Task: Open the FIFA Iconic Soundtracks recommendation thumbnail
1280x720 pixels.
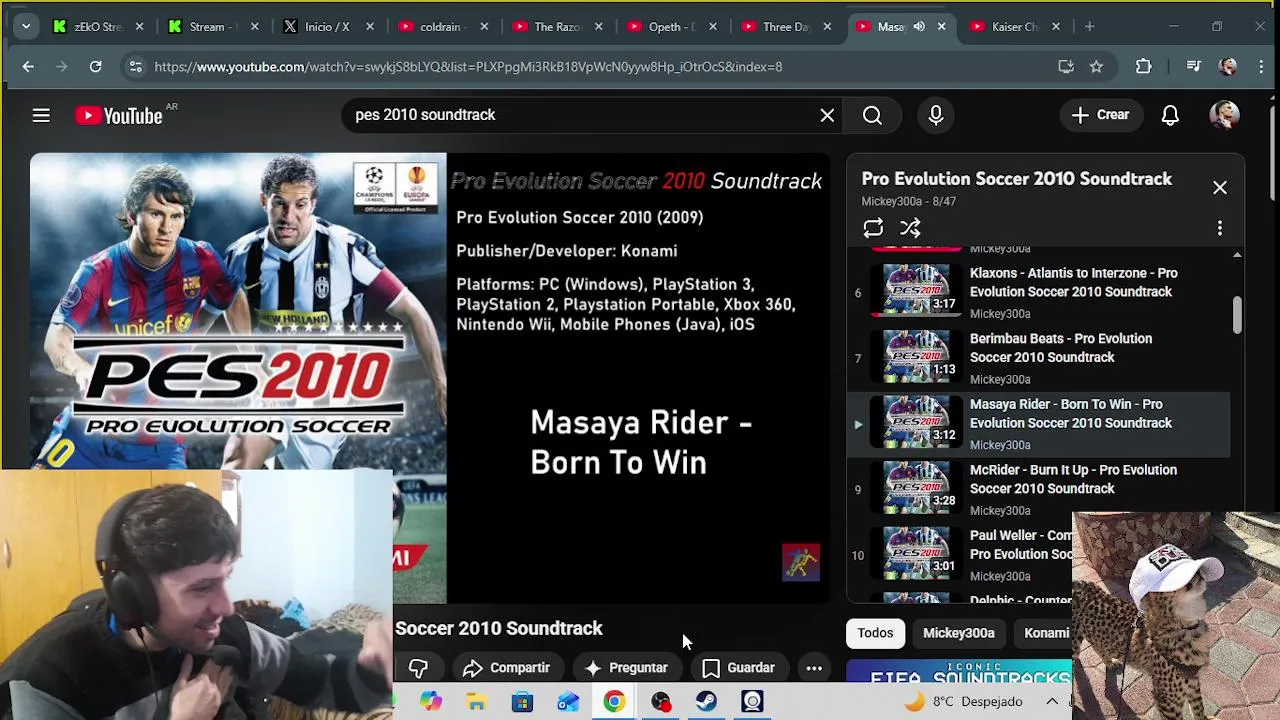Action: (x=959, y=672)
